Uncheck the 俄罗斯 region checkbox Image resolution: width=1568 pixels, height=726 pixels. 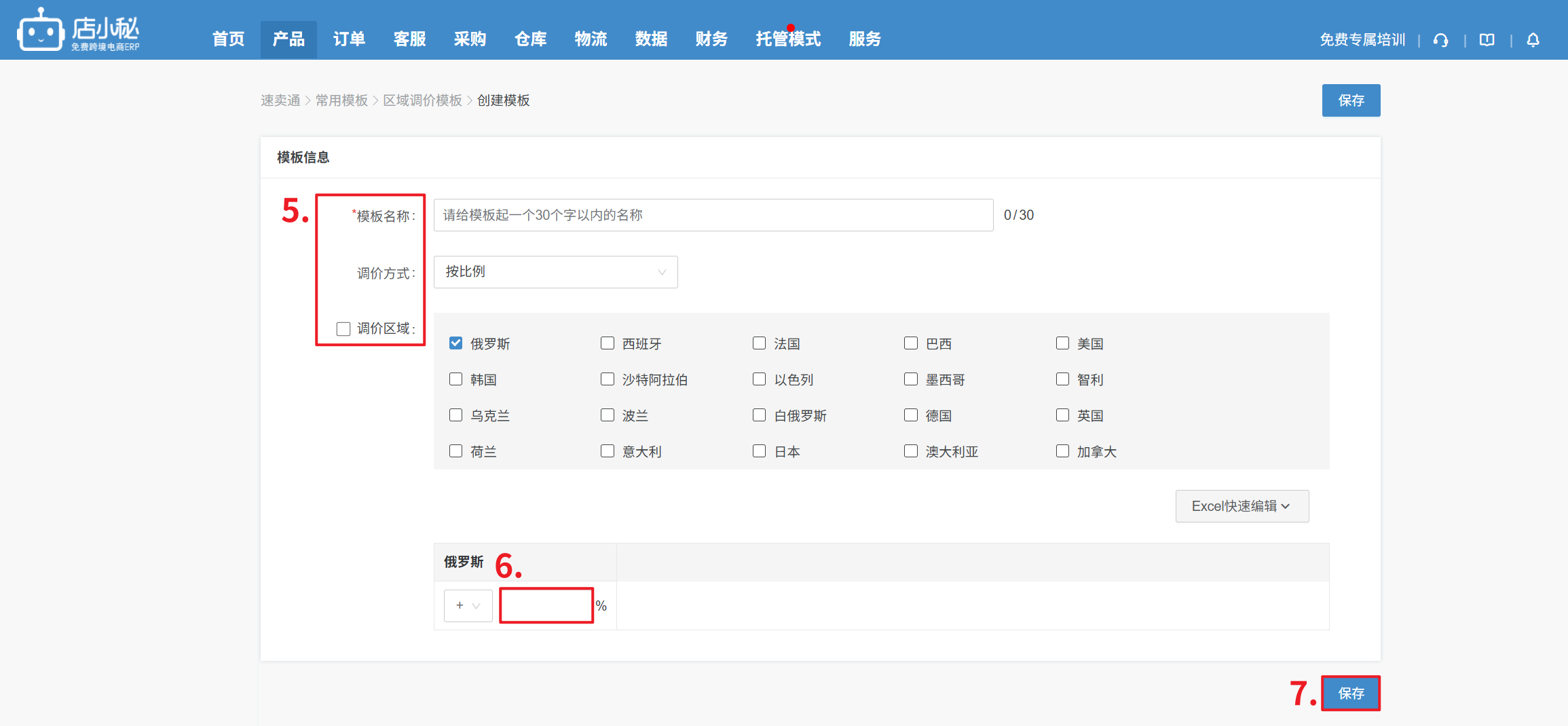pyautogui.click(x=455, y=343)
